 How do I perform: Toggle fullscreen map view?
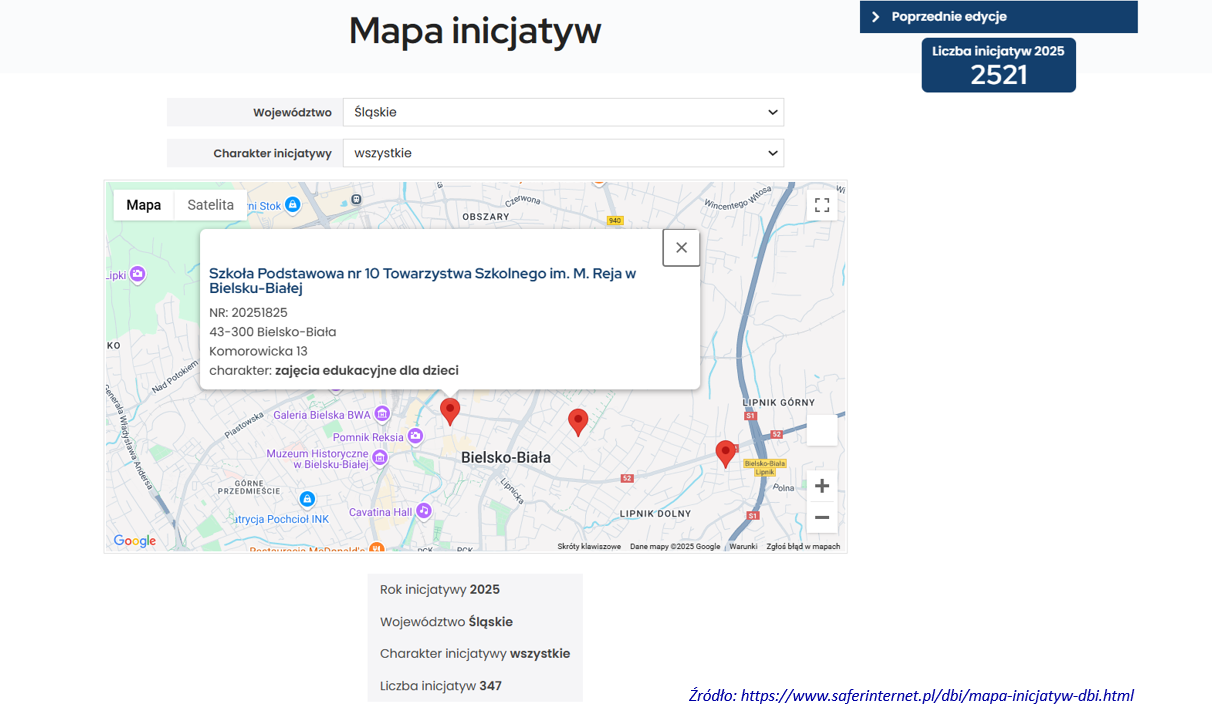[822, 205]
